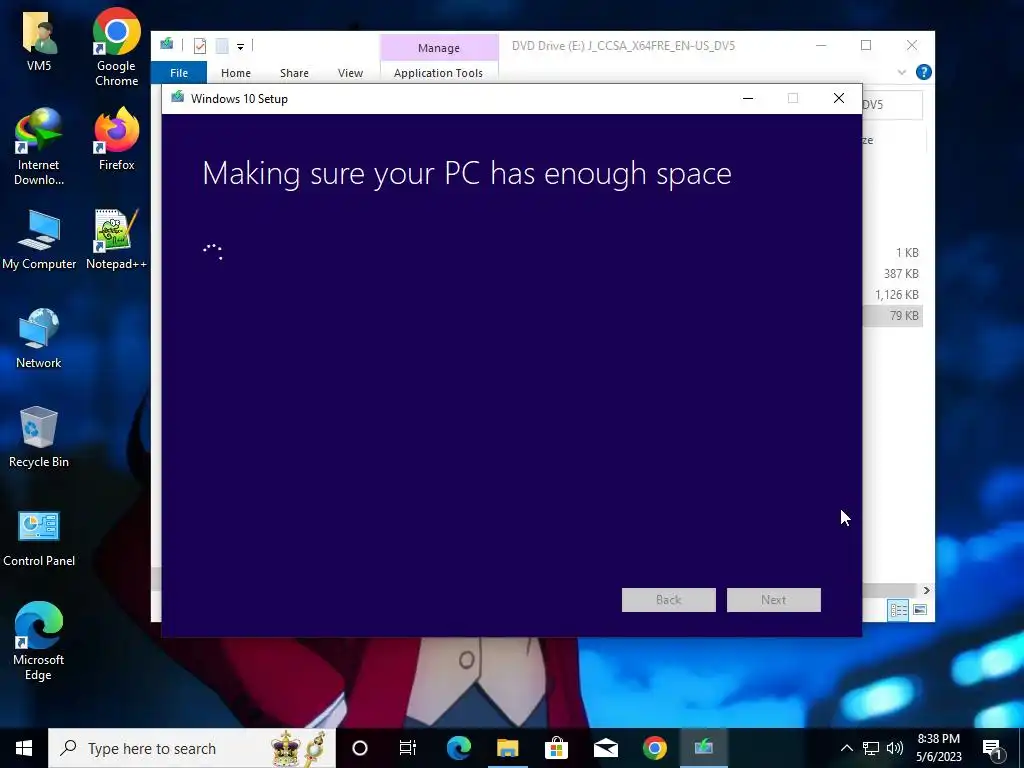Select the Manage contextual tab
Viewport: 1024px width, 768px height.
point(439,48)
